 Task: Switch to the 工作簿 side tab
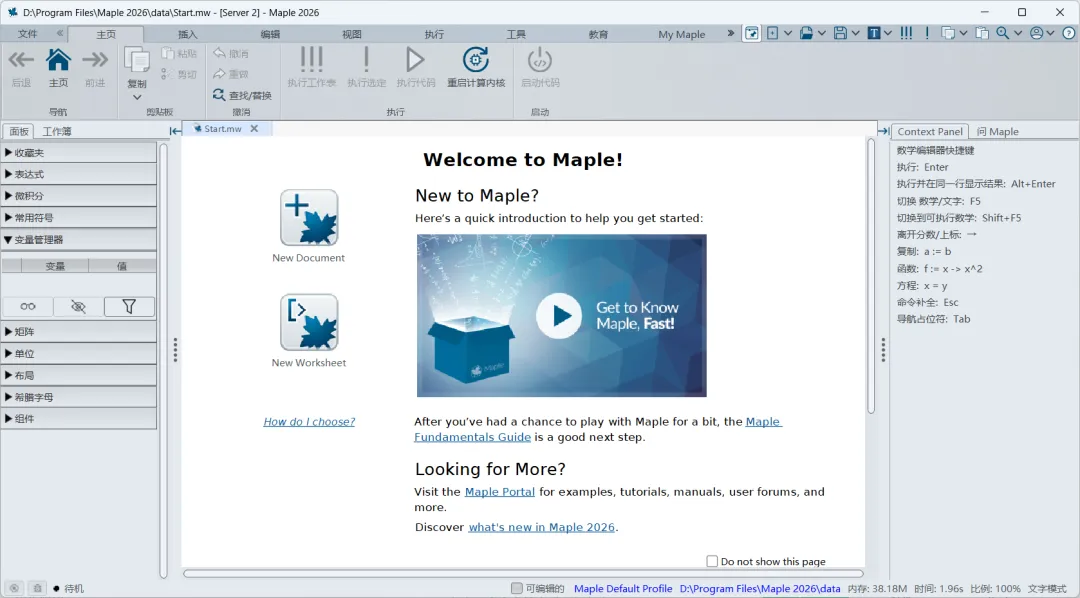tap(56, 132)
